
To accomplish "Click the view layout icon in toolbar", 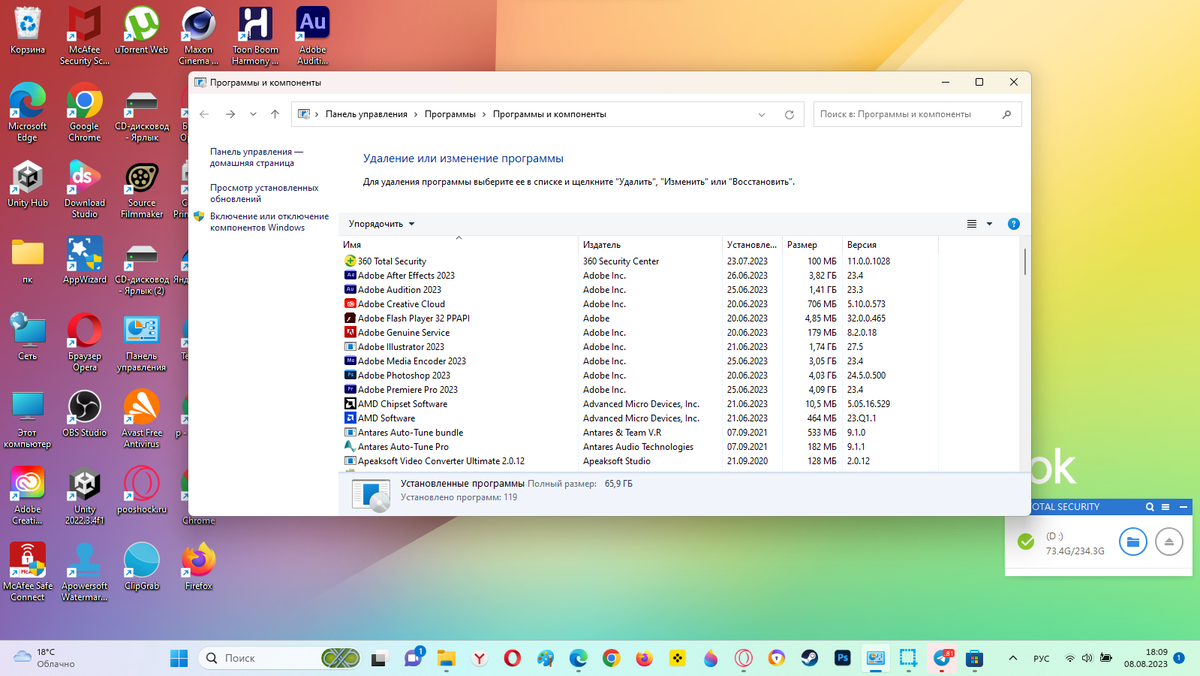I will pyautogui.click(x=972, y=224).
